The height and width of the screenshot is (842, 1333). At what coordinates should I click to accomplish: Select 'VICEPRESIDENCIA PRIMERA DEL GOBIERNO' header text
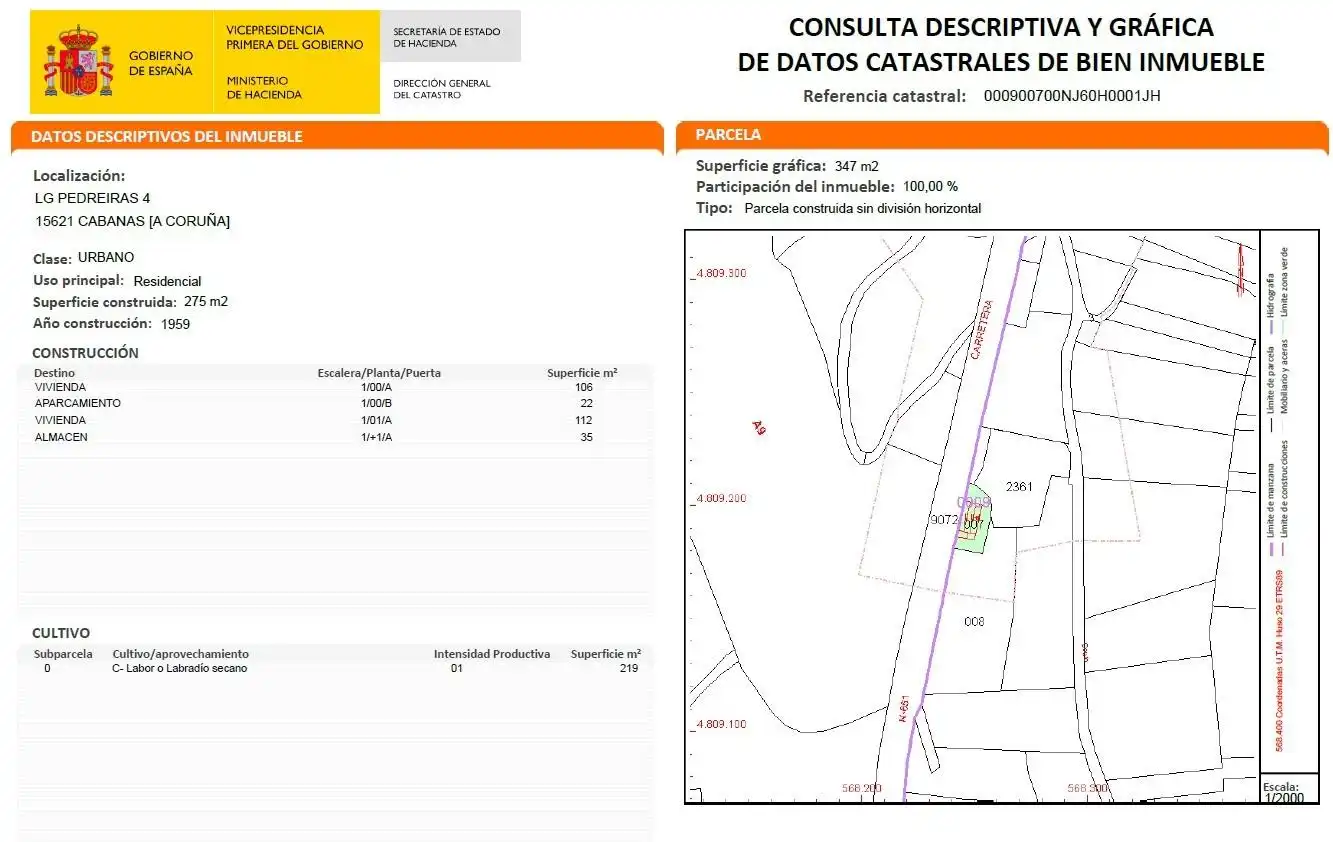294,37
